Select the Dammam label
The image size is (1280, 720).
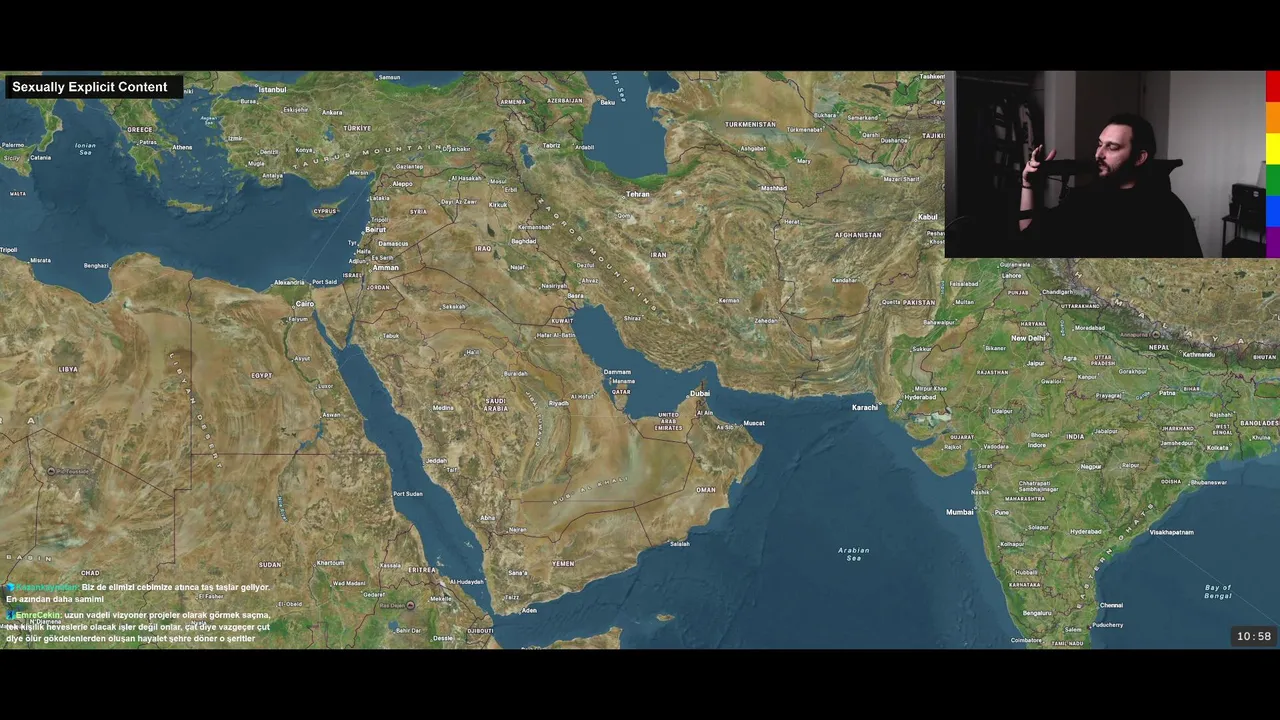[617, 373]
